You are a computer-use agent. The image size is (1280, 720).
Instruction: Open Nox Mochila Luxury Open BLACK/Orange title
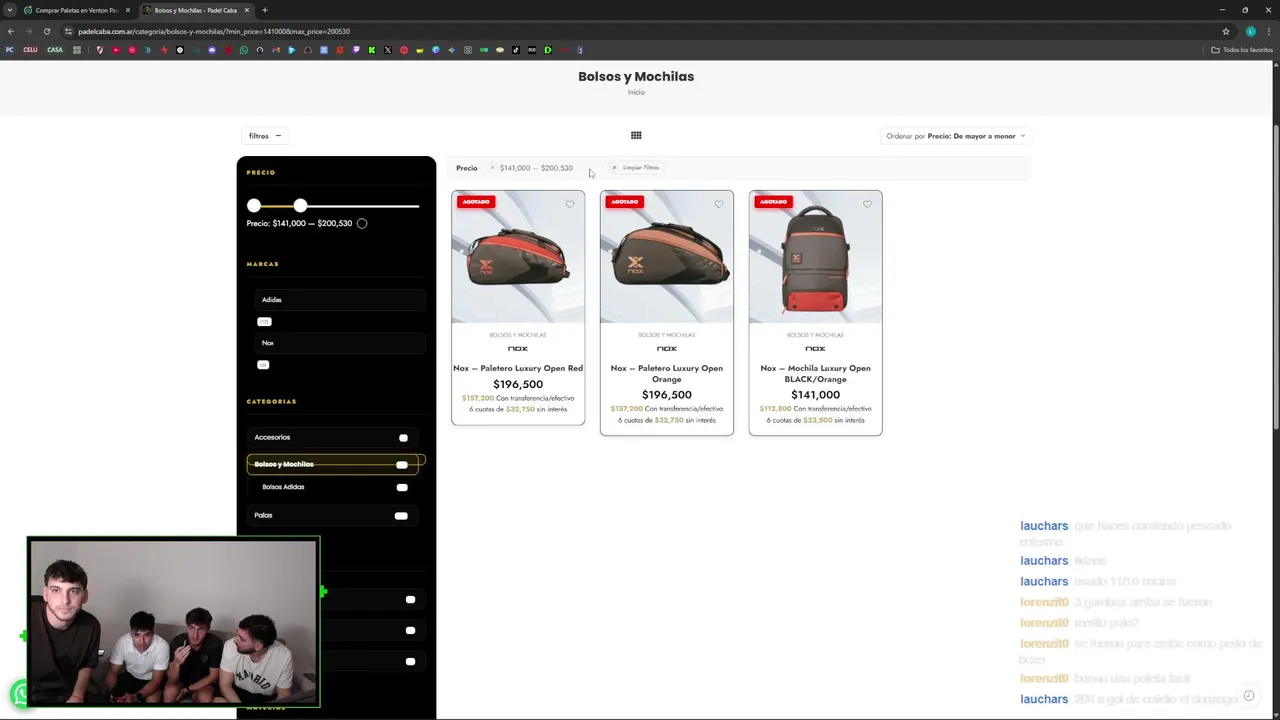click(816, 373)
